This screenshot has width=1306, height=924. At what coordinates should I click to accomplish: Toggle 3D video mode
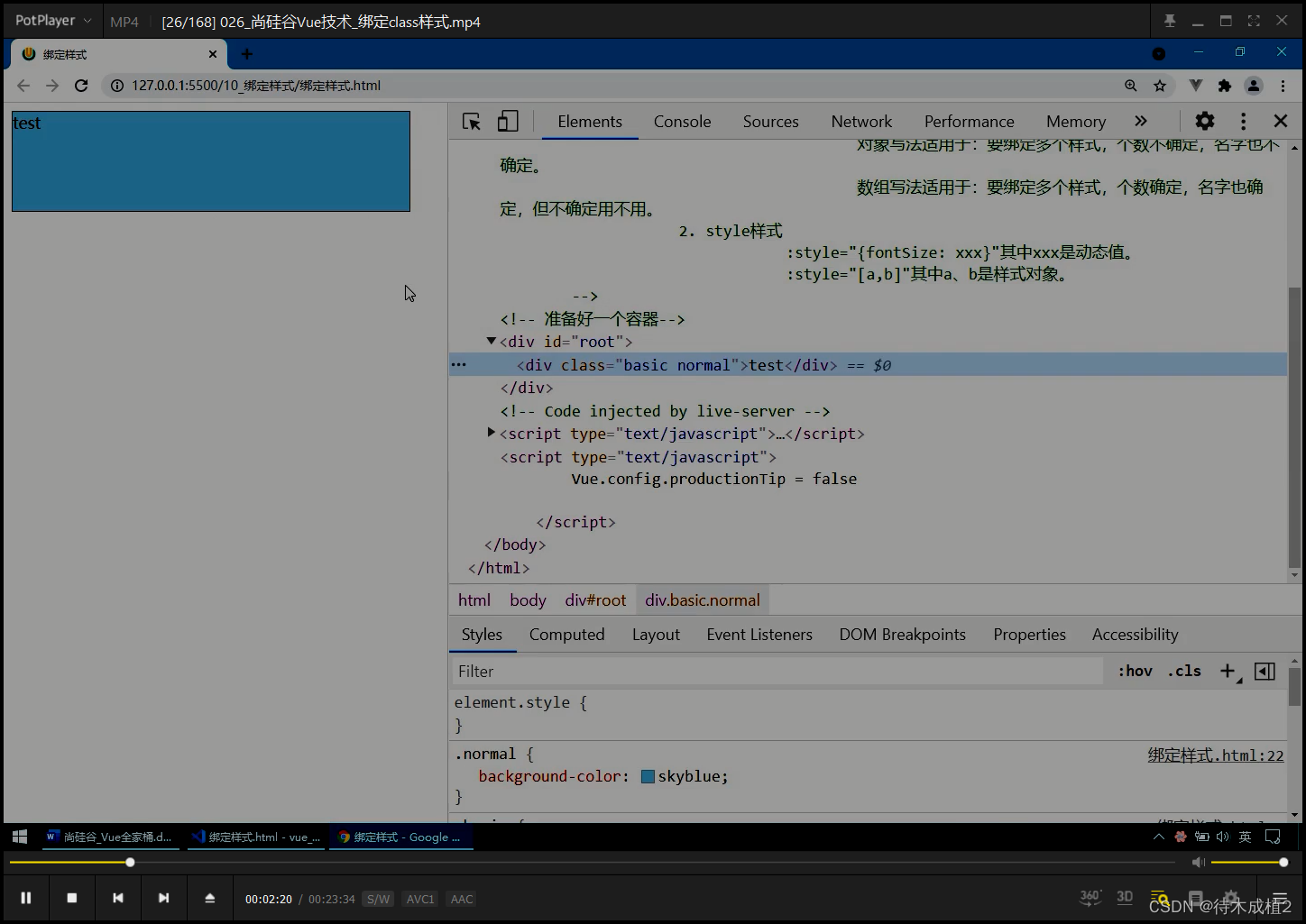coord(1125,897)
